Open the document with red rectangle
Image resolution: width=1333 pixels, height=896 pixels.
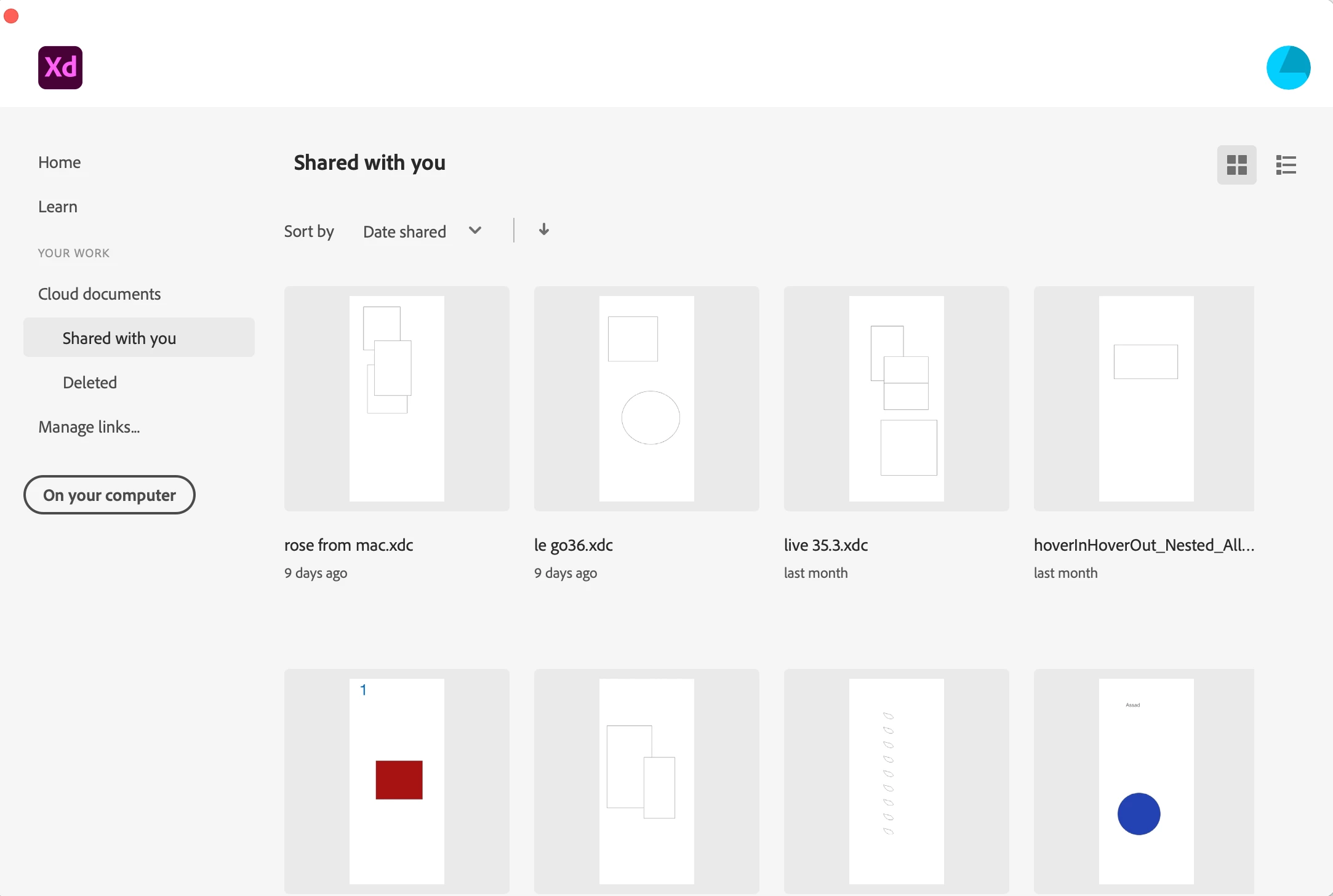click(x=396, y=780)
